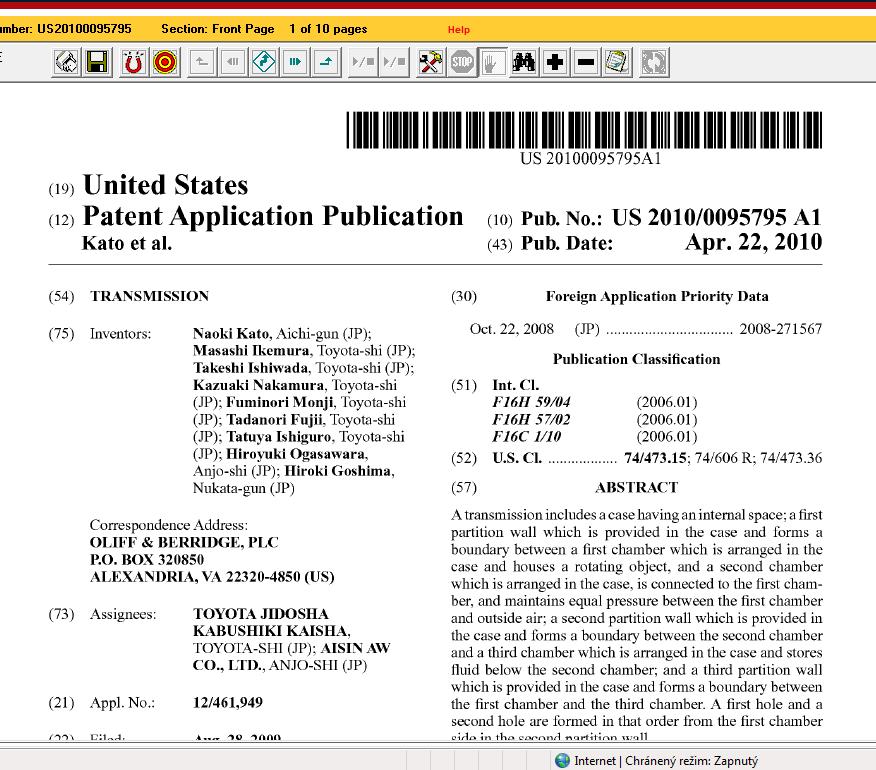Click 'Patent Application Publication' heading
The width and height of the screenshot is (876, 770).
tap(273, 217)
